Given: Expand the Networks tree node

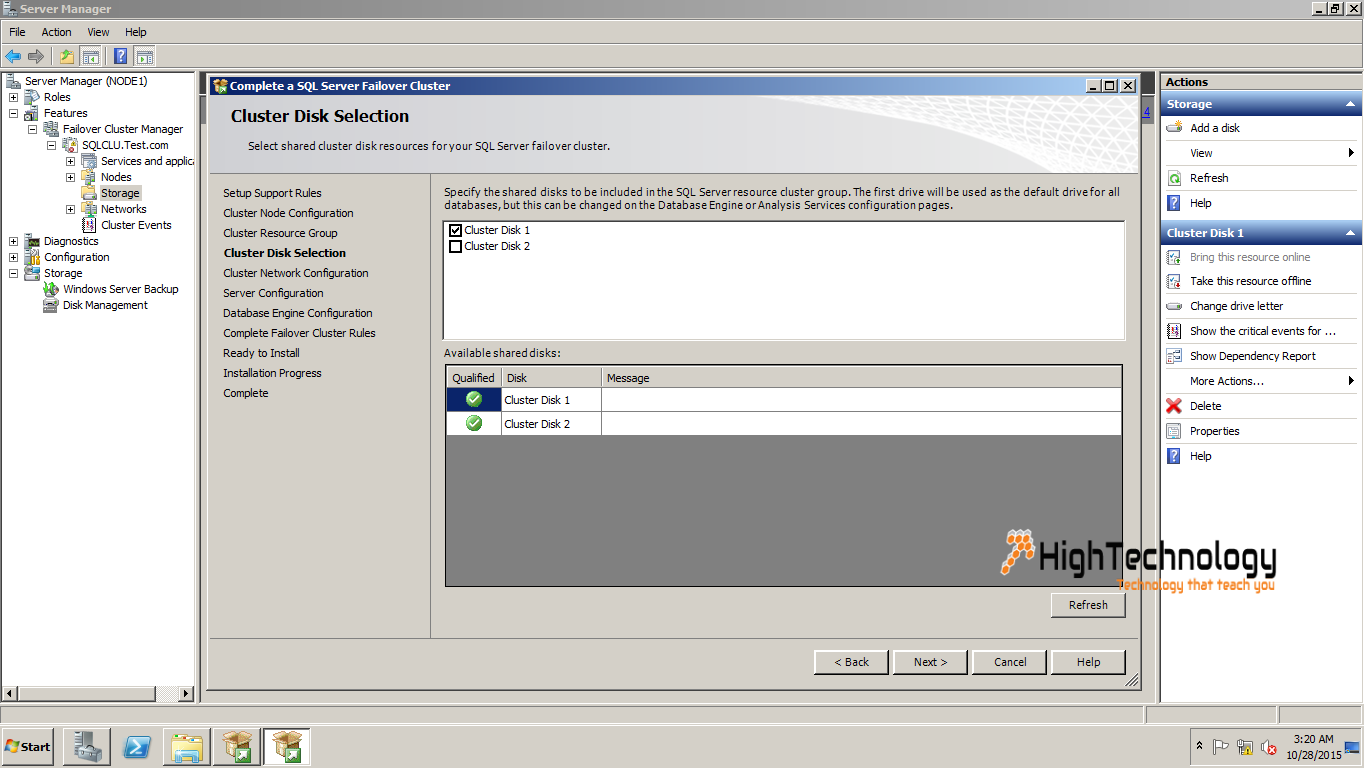Looking at the screenshot, I should [70, 209].
